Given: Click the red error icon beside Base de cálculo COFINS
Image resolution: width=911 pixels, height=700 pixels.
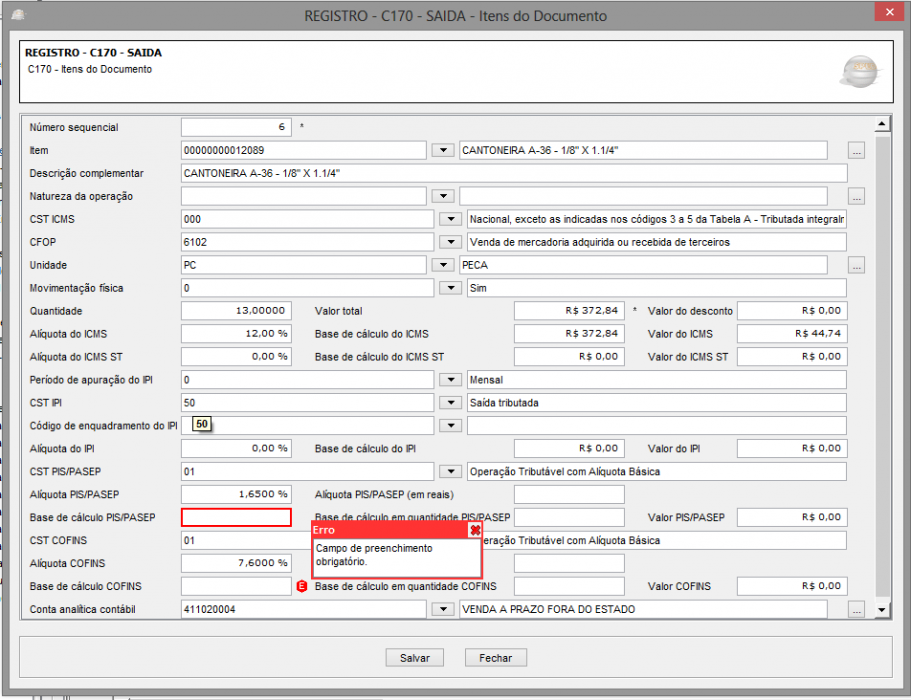Looking at the screenshot, I should 302,586.
